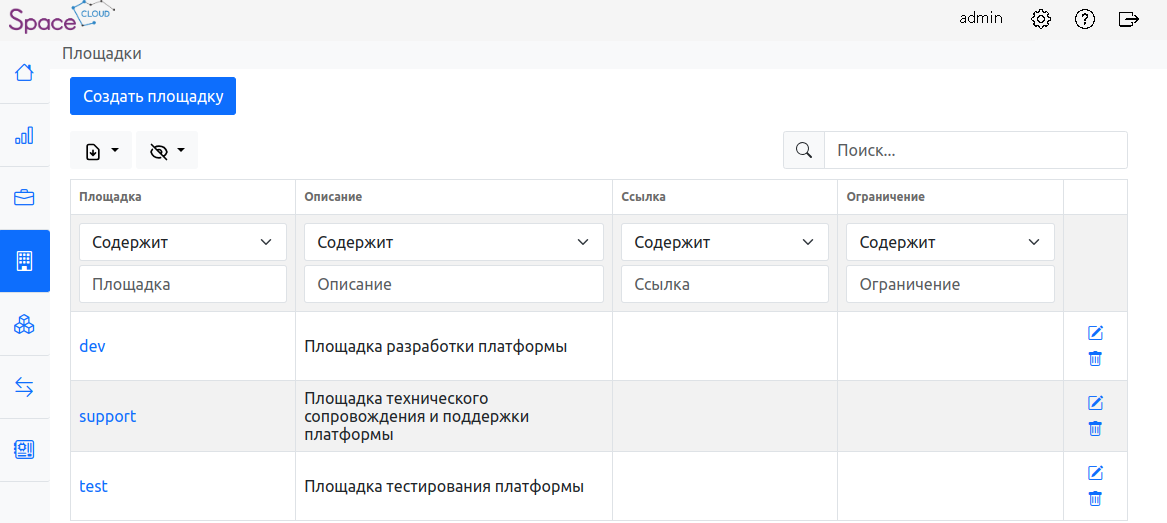
Task: Open settings gear icon in header
Action: [1041, 19]
